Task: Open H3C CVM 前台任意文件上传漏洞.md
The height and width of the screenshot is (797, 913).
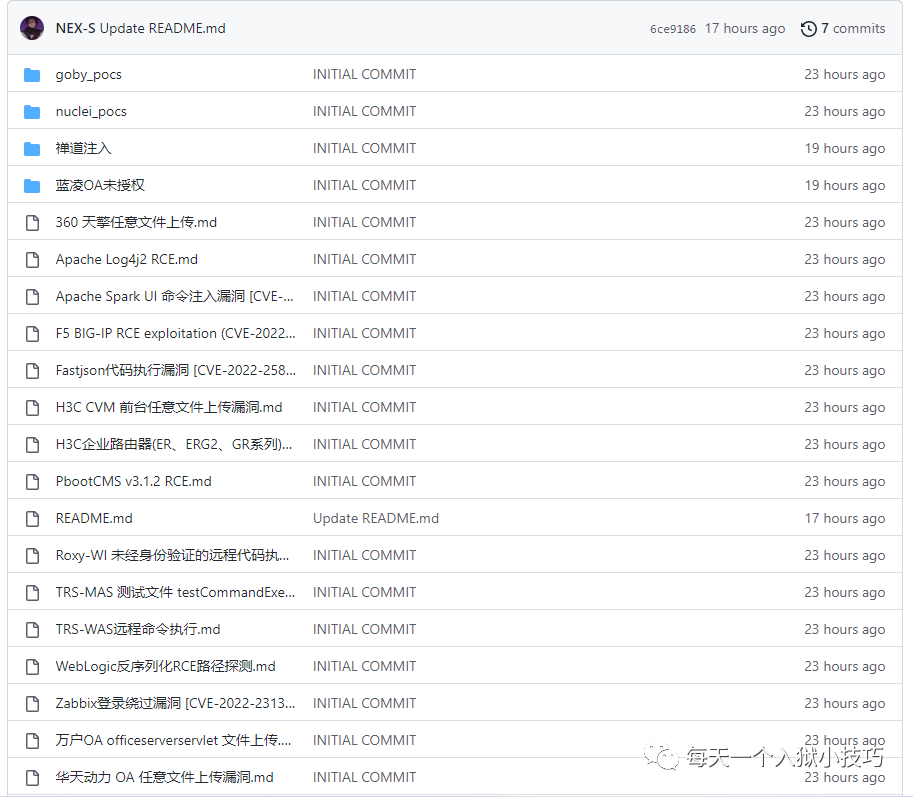Action: tap(169, 407)
